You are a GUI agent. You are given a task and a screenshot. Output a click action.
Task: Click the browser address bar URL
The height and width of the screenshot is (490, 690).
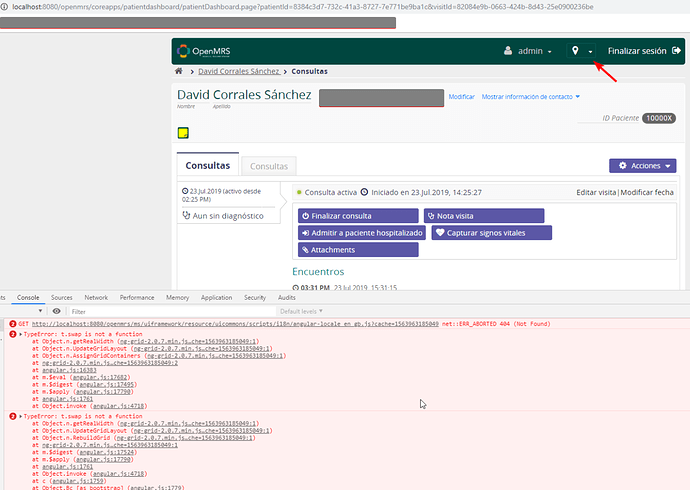click(x=303, y=7)
